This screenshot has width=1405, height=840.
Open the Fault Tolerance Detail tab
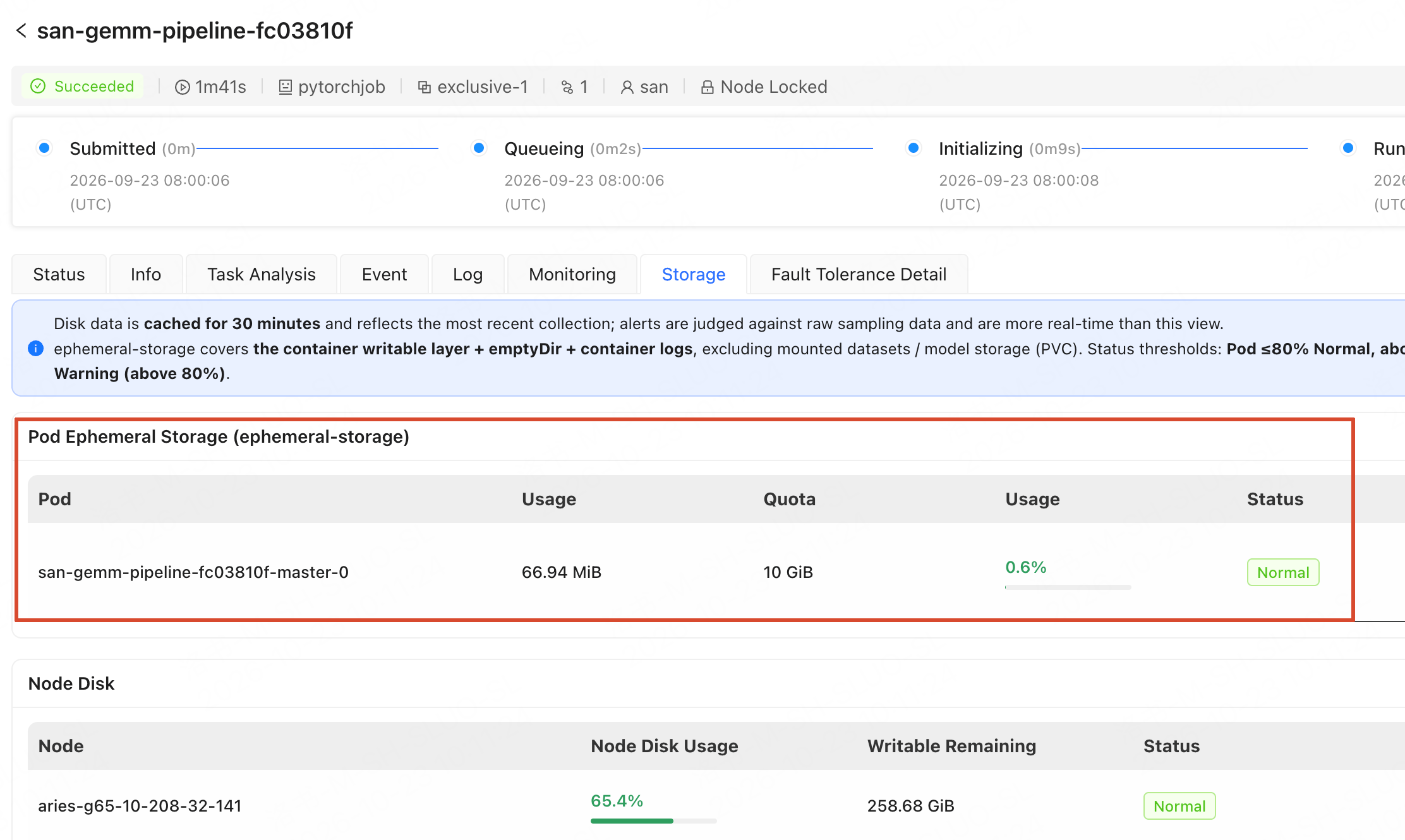[x=859, y=274]
